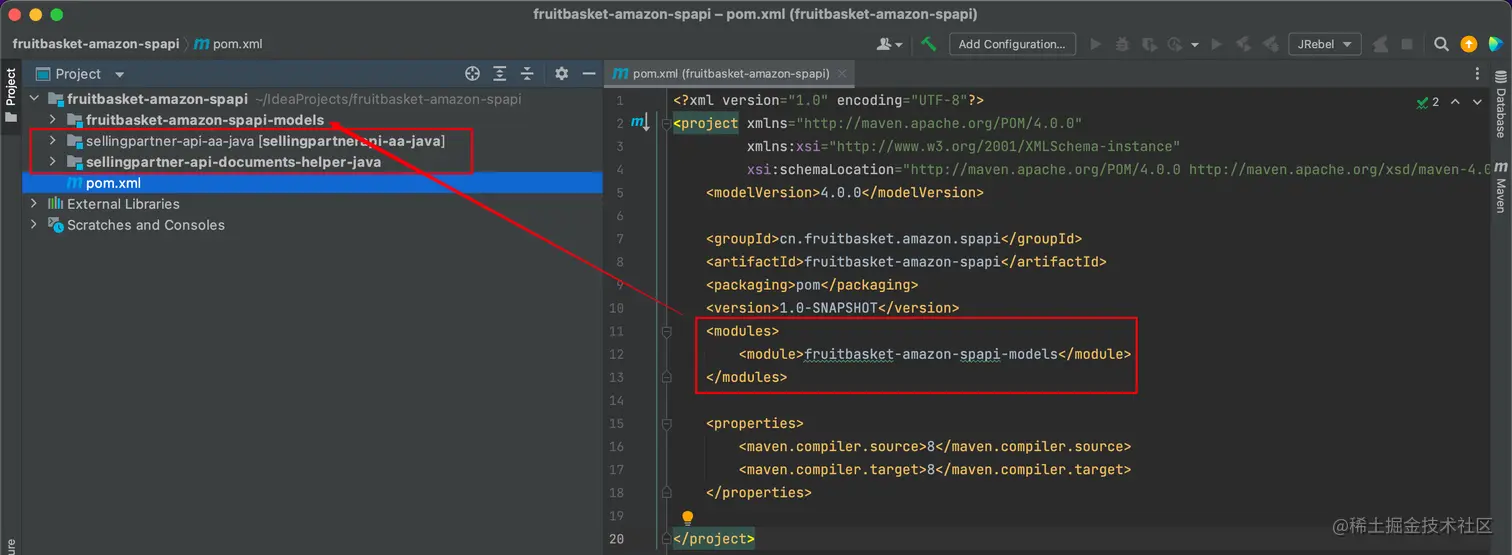Expand Scratches and Consoles node
Viewport: 1512px width, 555px height.
[35, 225]
